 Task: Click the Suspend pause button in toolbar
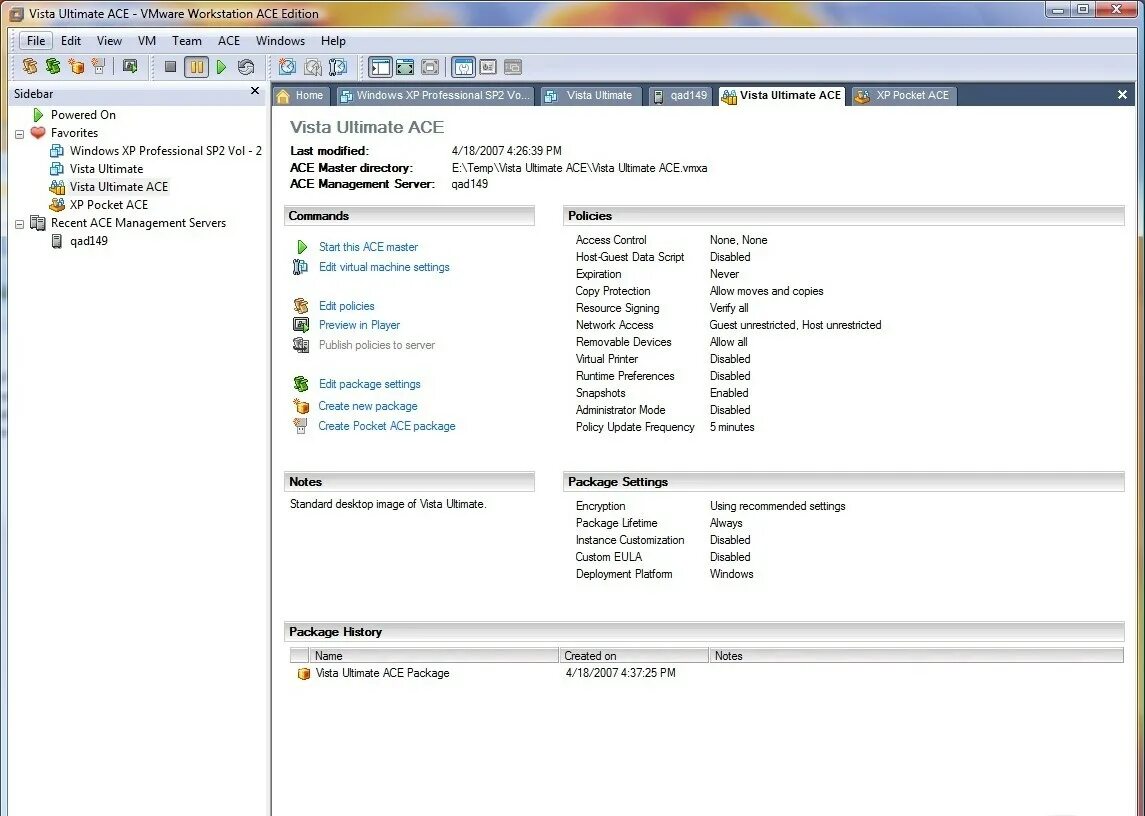(196, 67)
